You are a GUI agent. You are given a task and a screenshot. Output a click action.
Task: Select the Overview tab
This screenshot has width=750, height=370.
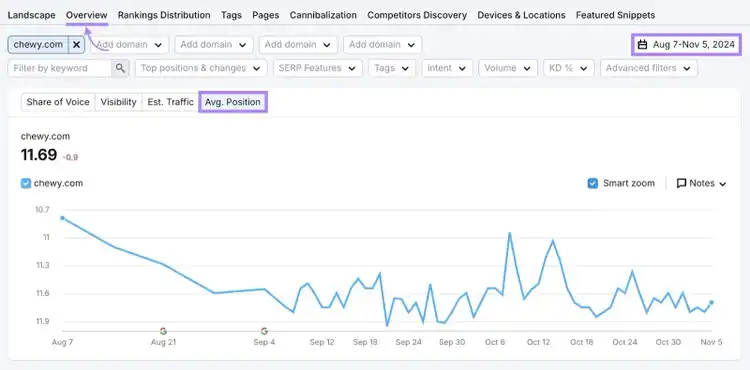coord(87,15)
